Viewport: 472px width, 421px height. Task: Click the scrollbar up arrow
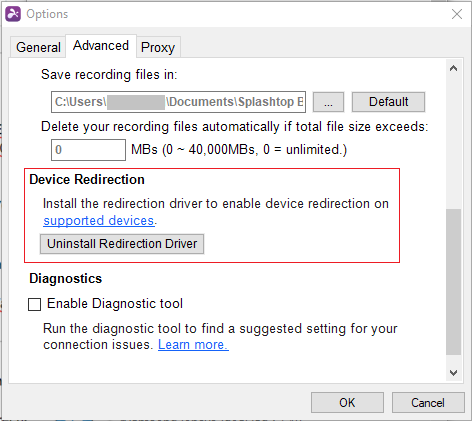click(x=453, y=69)
